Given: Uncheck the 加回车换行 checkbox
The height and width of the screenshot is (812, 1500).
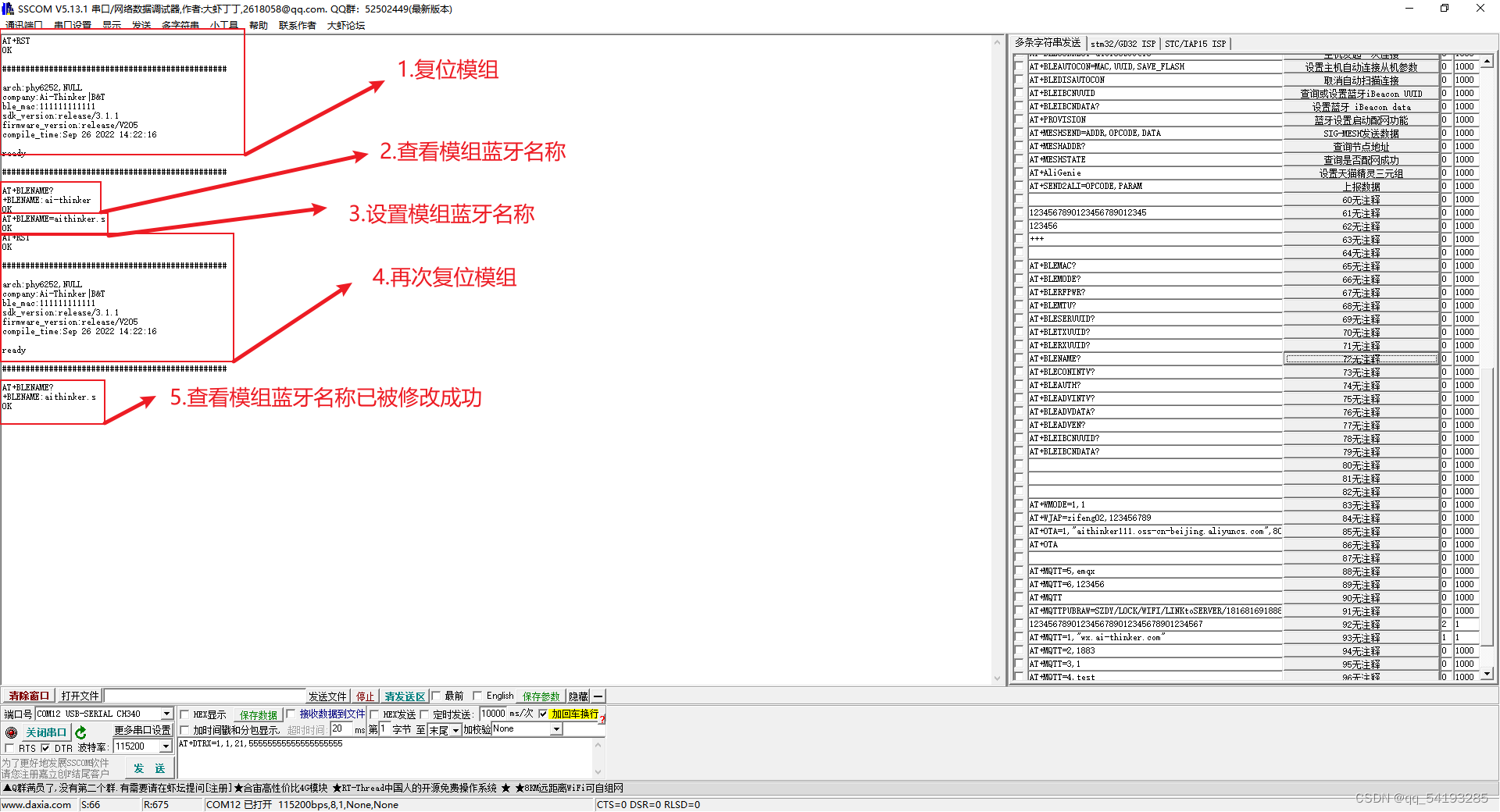Looking at the screenshot, I should pyautogui.click(x=543, y=714).
